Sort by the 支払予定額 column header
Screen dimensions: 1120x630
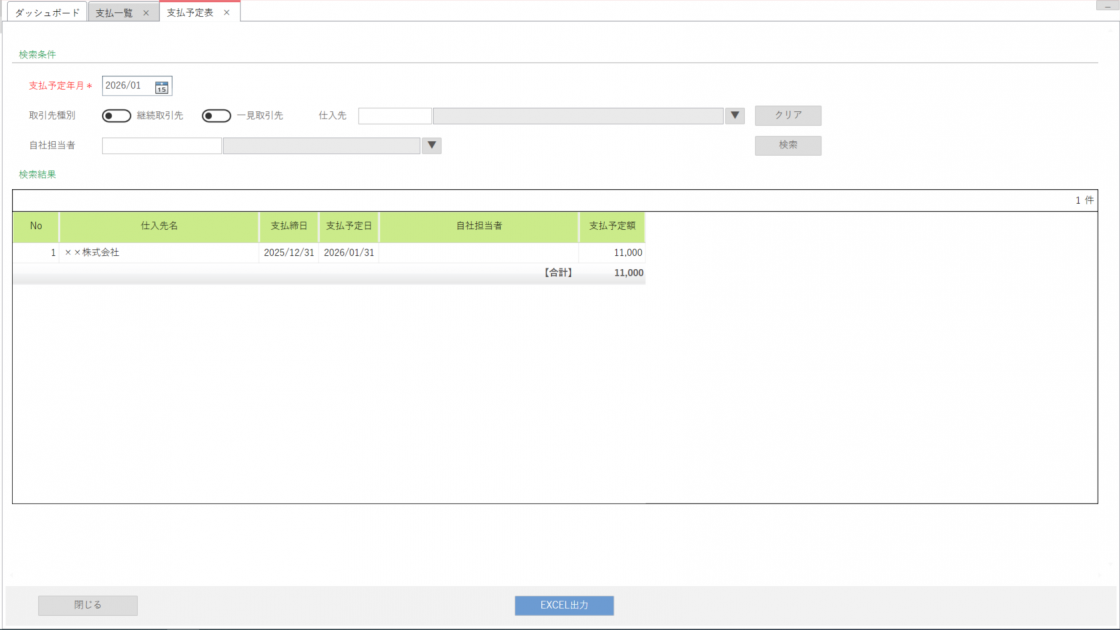tap(612, 226)
